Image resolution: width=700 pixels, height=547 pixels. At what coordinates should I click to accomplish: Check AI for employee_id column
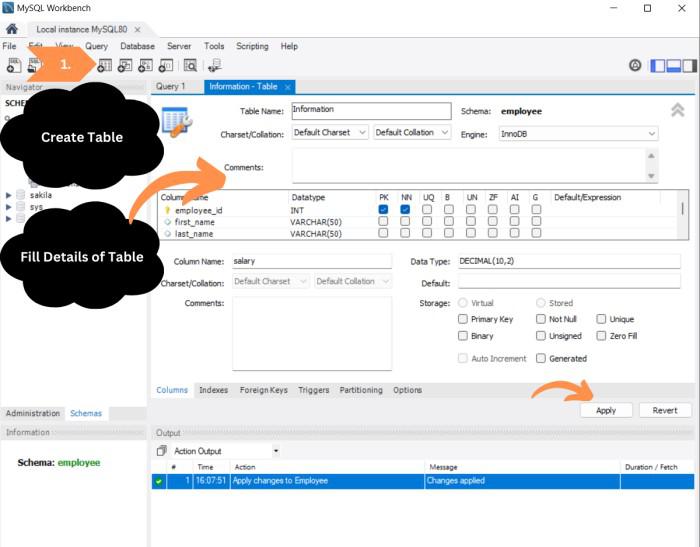tap(514, 209)
